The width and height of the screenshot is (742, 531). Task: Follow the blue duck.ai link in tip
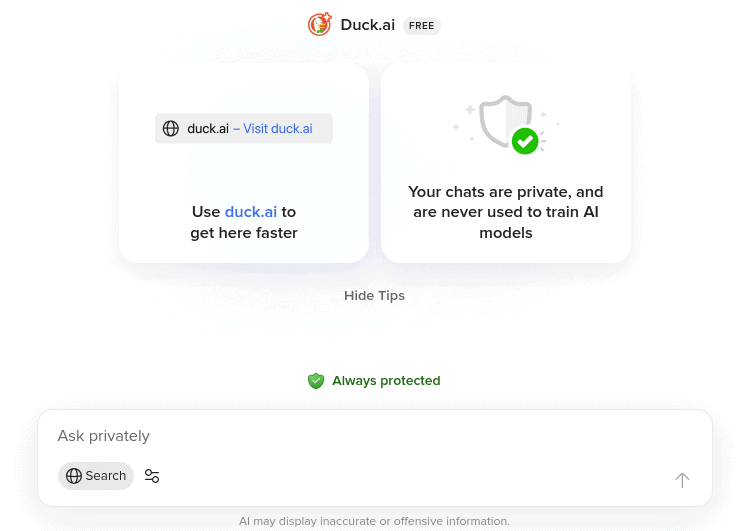250,212
